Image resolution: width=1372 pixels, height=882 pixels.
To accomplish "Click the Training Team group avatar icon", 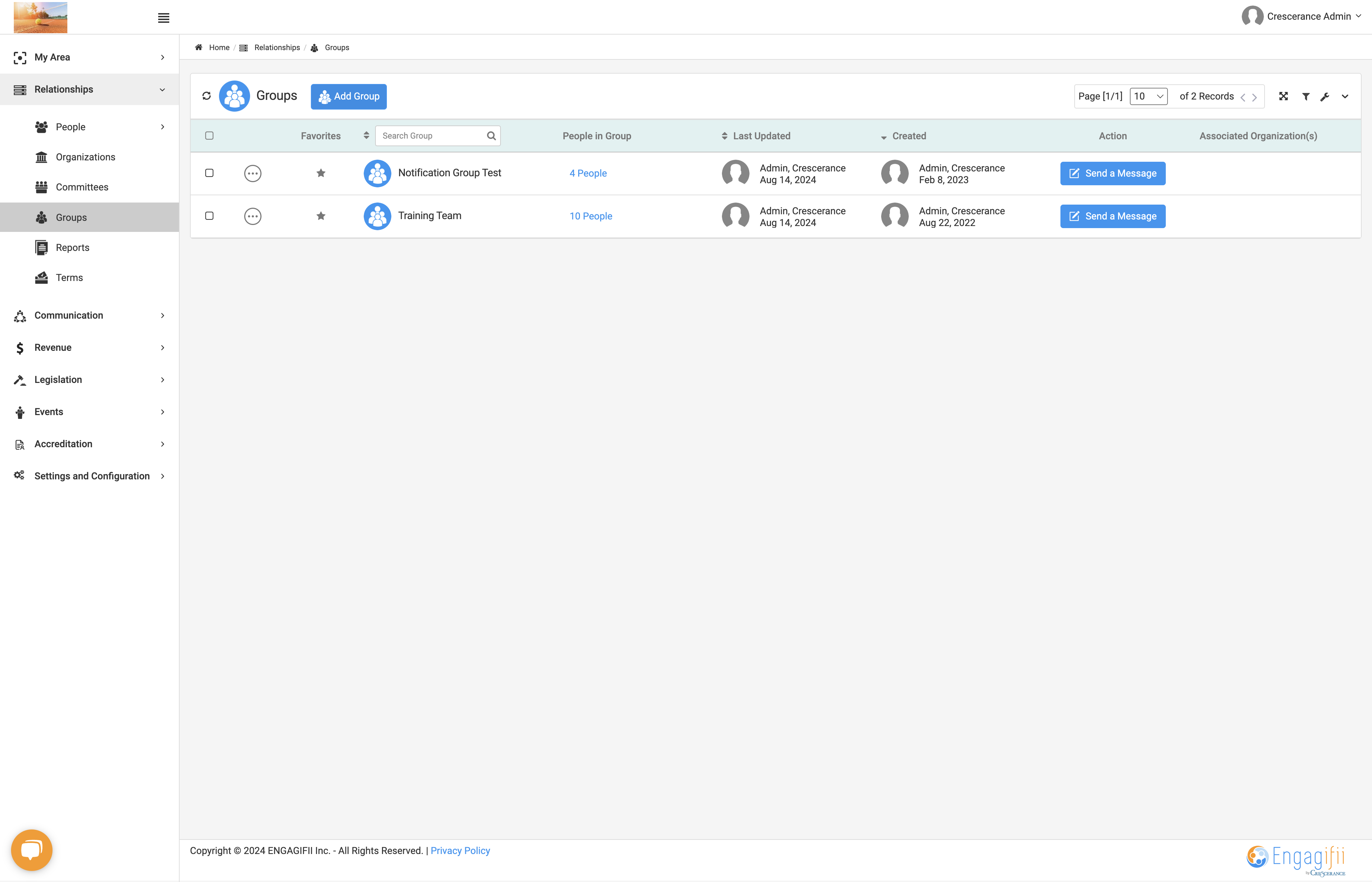I will (377, 216).
